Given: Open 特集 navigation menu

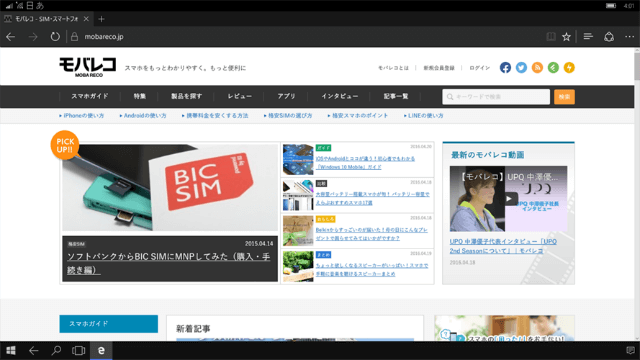Looking at the screenshot, I should (x=140, y=96).
